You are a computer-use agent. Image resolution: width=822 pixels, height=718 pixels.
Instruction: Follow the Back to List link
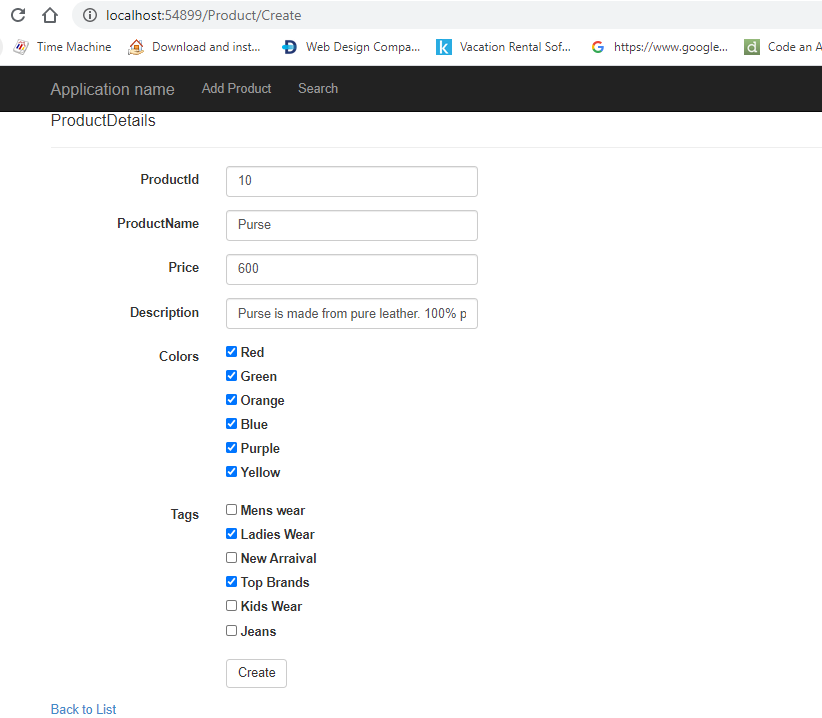point(83,709)
